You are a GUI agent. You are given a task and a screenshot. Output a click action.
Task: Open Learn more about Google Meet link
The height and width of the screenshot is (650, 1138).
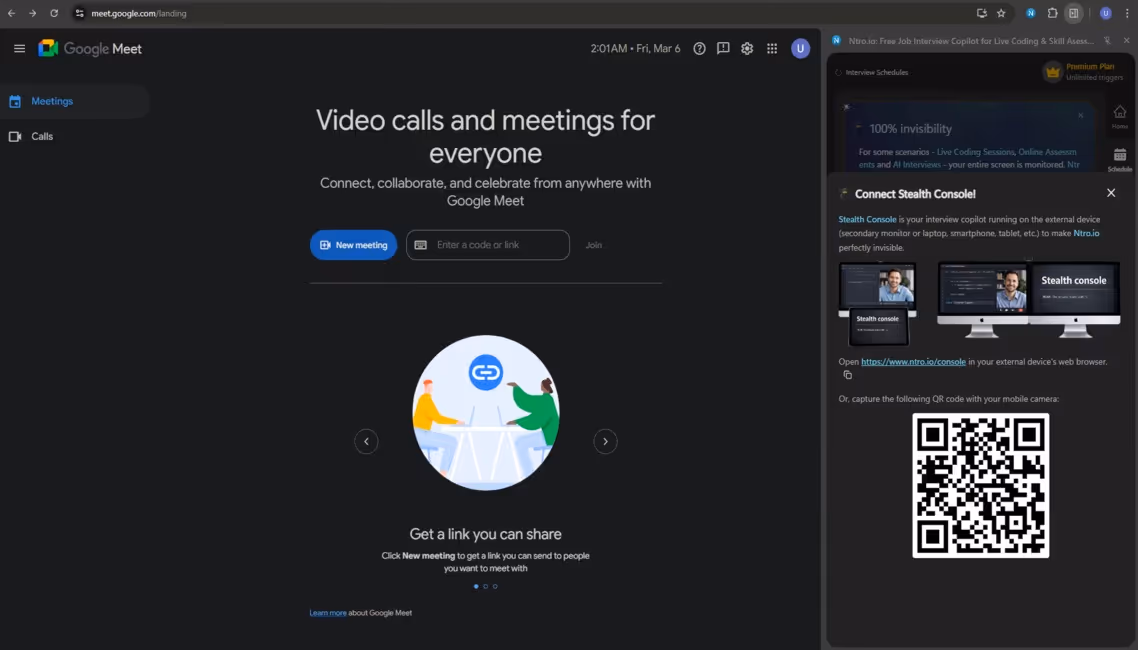point(328,613)
